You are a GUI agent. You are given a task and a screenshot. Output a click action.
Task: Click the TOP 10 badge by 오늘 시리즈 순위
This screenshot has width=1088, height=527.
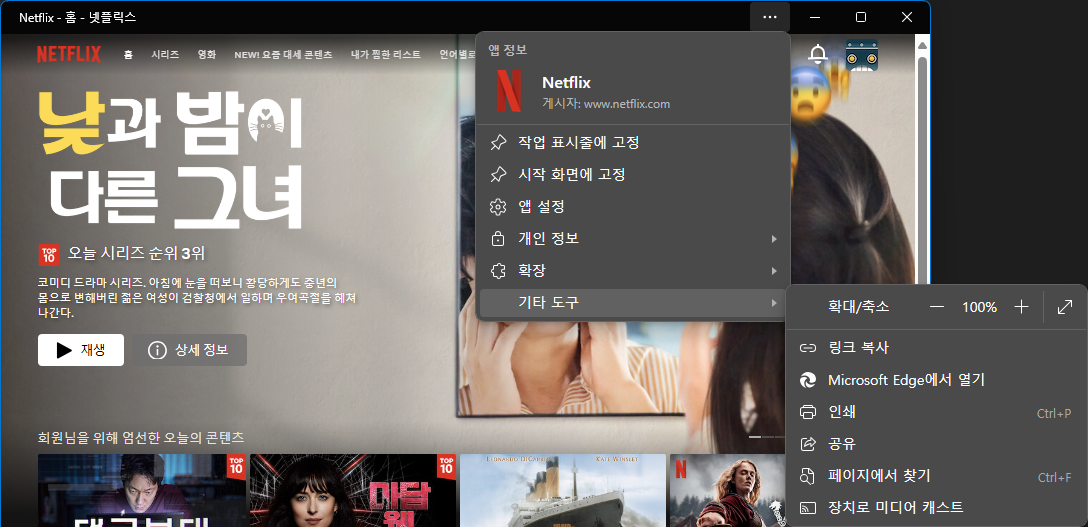click(49, 255)
